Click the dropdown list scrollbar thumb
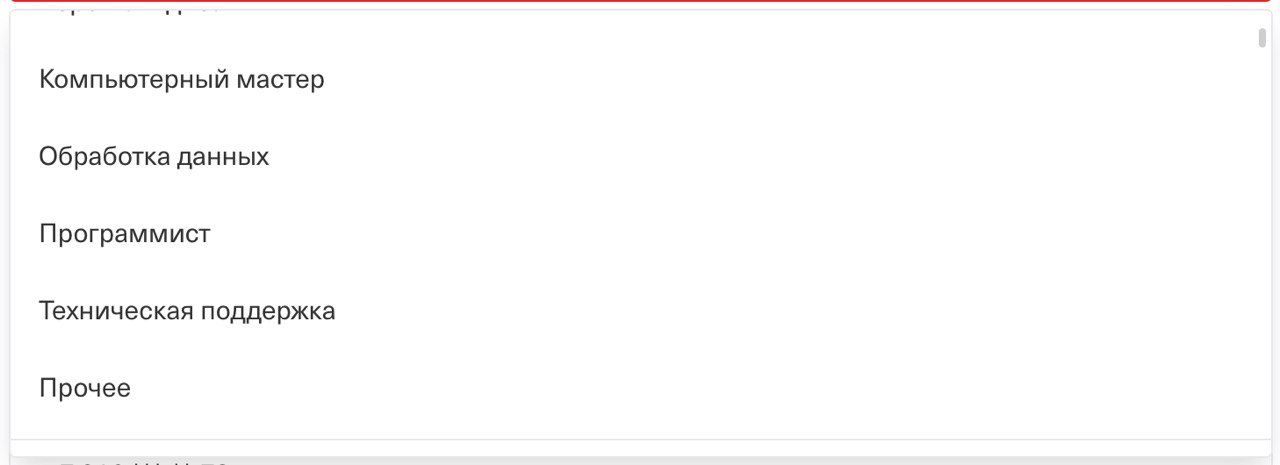Image resolution: width=1280 pixels, height=465 pixels. [x=1262, y=38]
